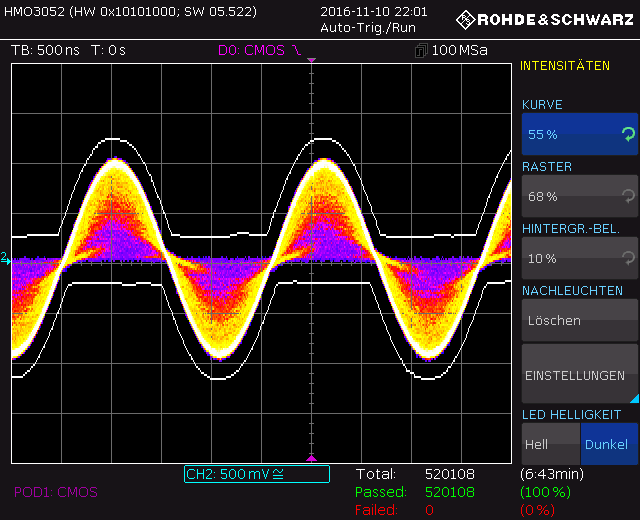The height and width of the screenshot is (520, 640).
Task: Click the green rotary knob icon on KURVE
Action: point(627,134)
